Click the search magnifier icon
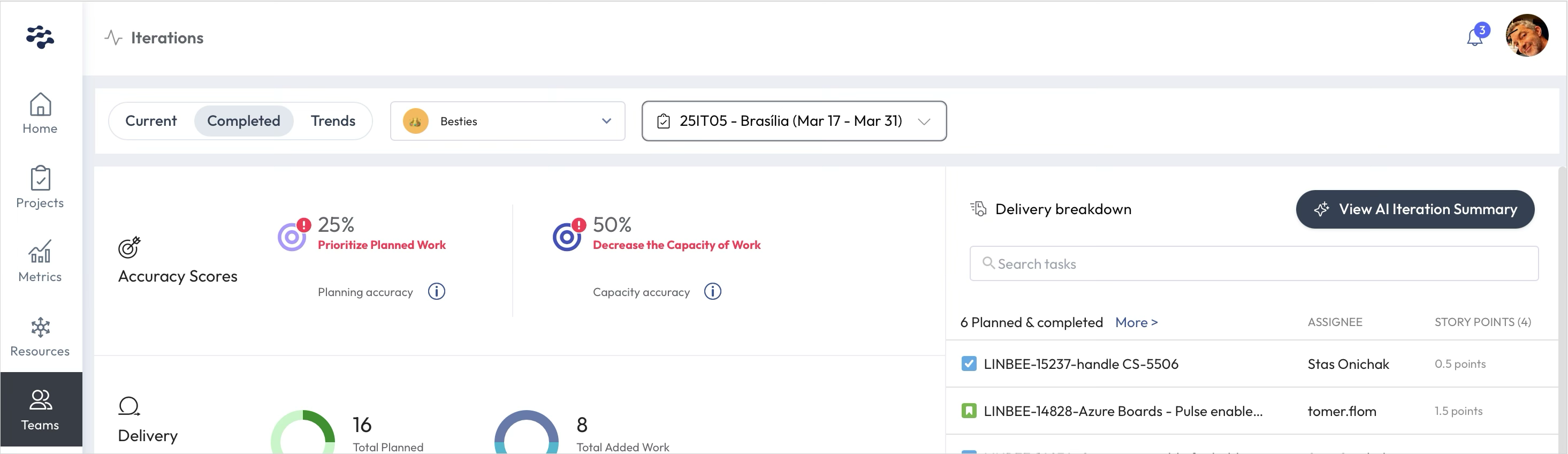The height and width of the screenshot is (454, 1568). click(x=988, y=263)
